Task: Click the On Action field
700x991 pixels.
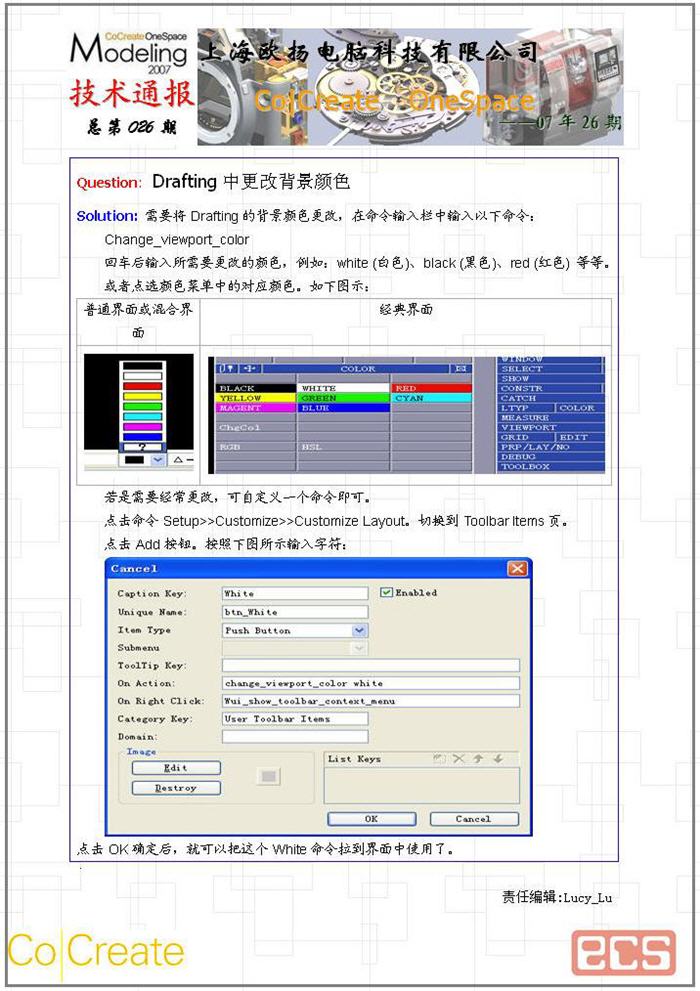Action: 371,683
